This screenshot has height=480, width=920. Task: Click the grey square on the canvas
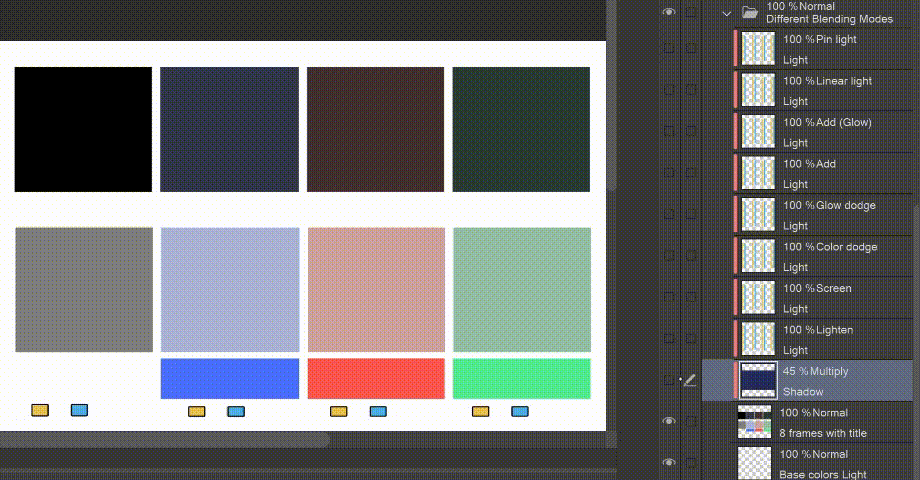pos(84,290)
